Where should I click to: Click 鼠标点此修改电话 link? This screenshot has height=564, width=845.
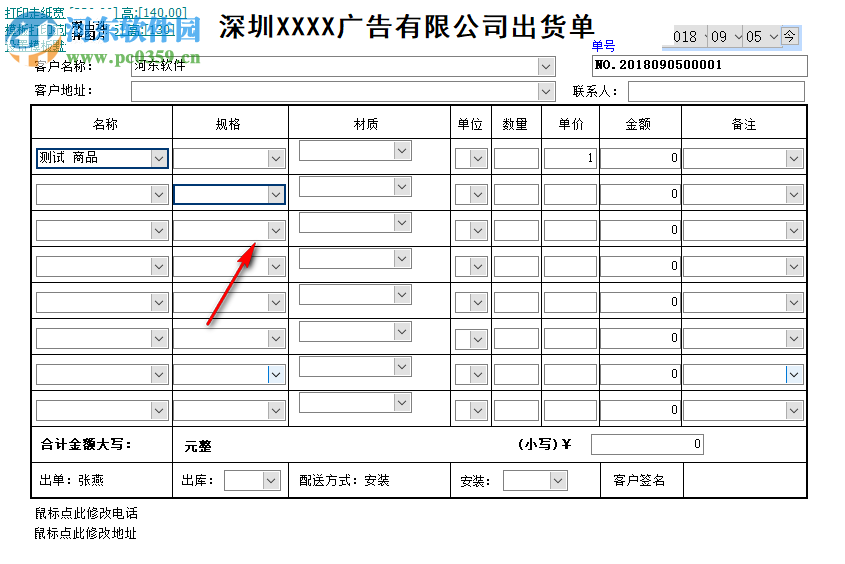[x=86, y=513]
